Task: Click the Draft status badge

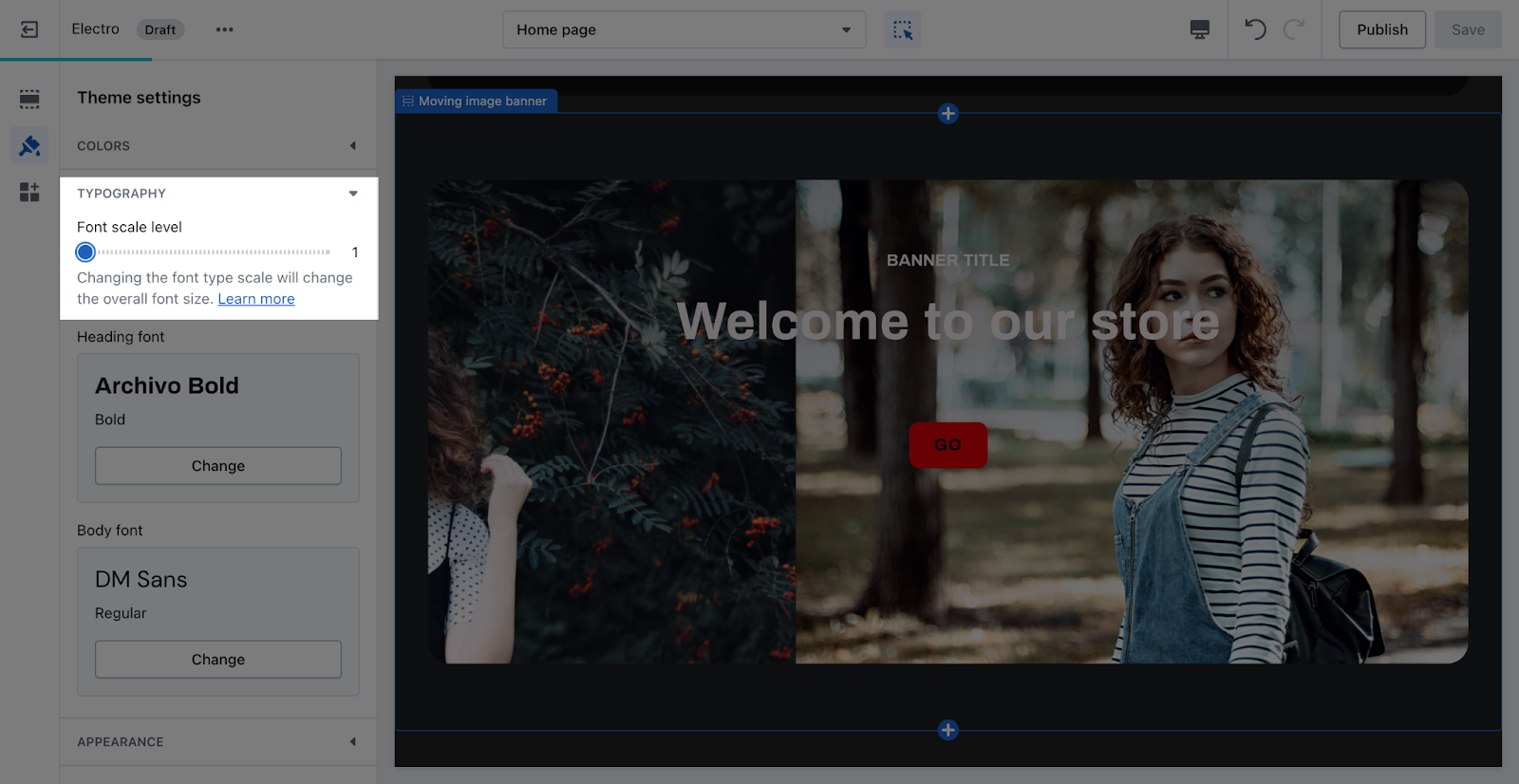Action: point(160,29)
